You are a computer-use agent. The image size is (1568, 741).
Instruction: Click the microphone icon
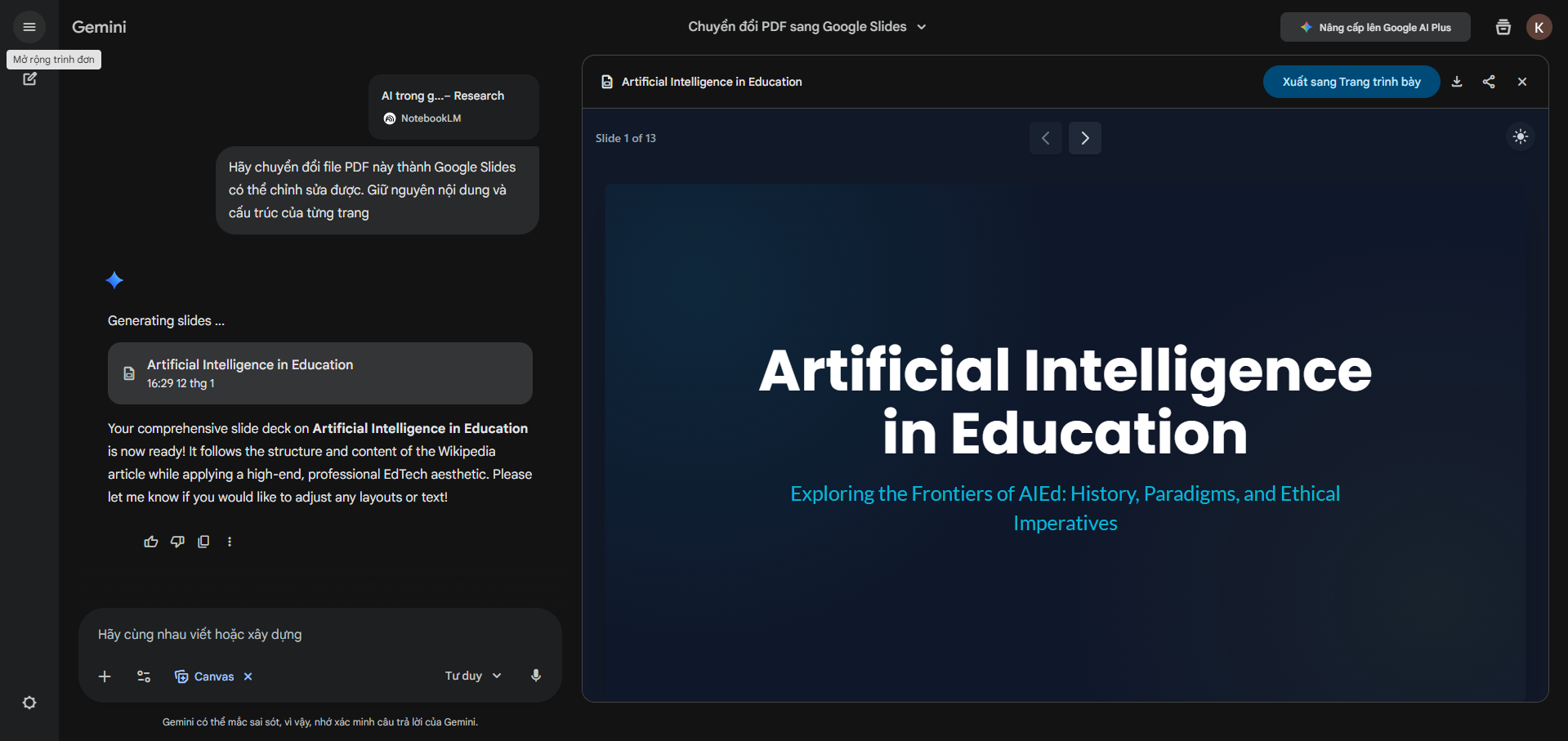point(536,676)
